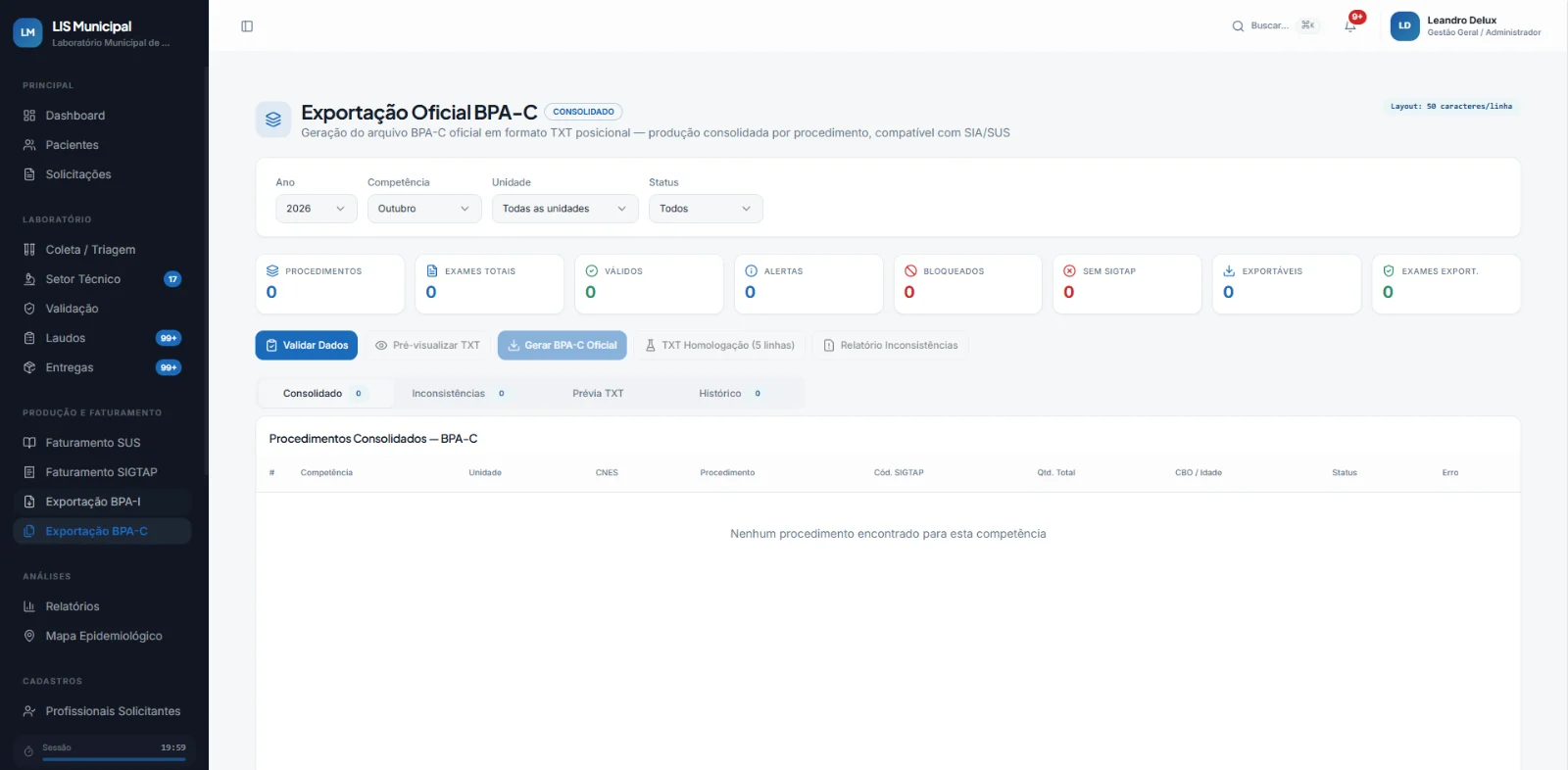The width and height of the screenshot is (1568, 770).
Task: Expand the Unidade dropdown
Action: tap(564, 209)
